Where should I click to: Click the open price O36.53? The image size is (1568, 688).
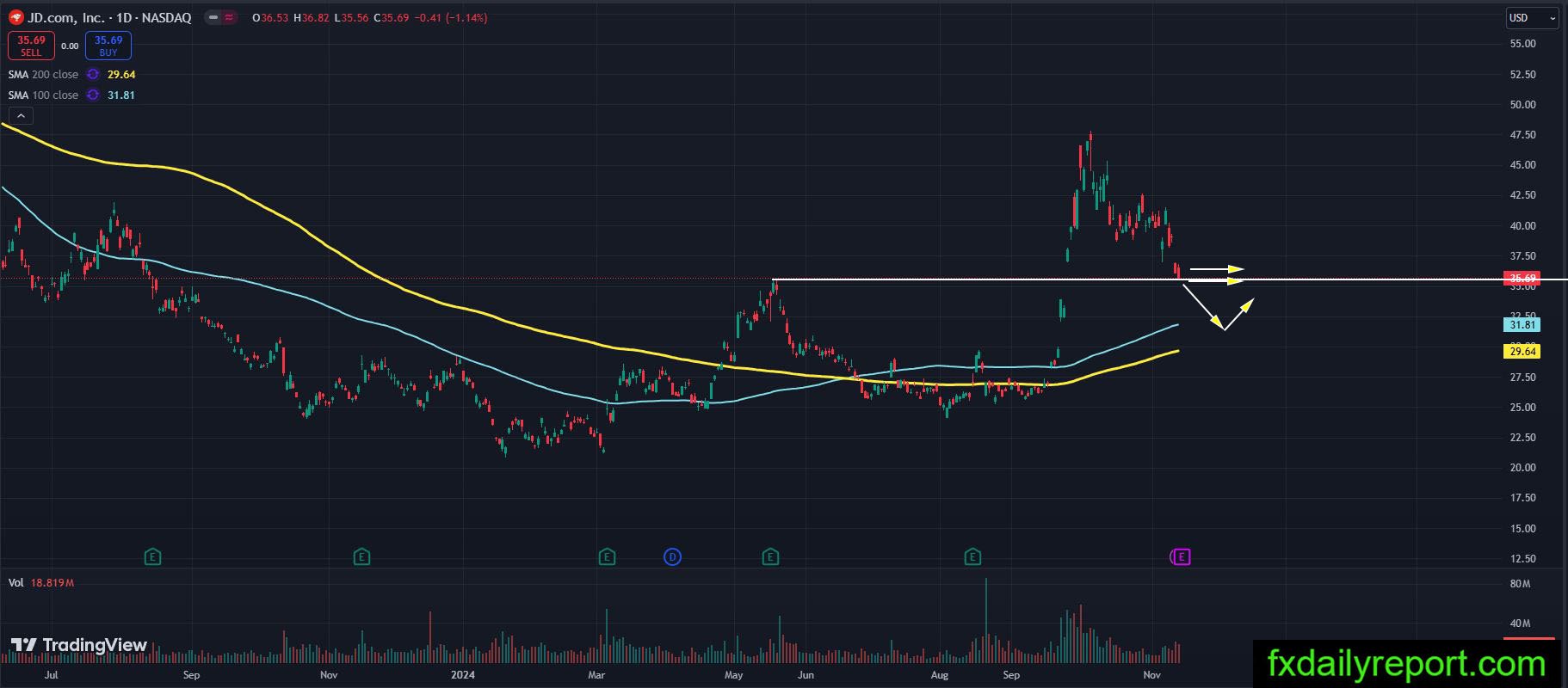point(270,18)
